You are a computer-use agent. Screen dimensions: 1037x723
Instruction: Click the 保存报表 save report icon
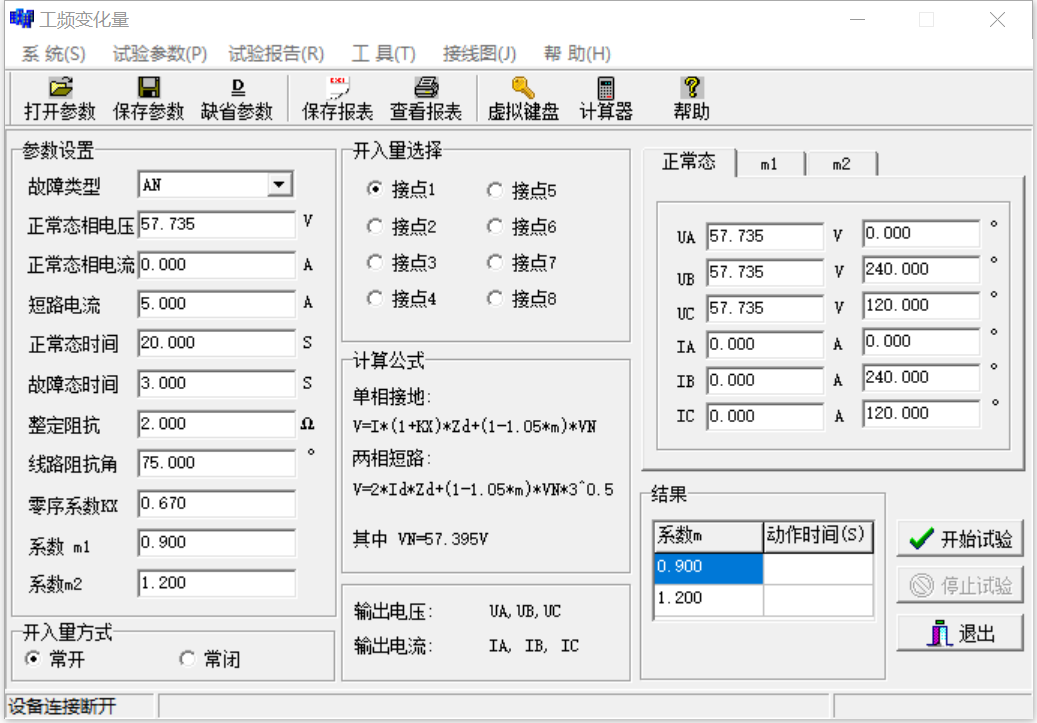(x=337, y=88)
